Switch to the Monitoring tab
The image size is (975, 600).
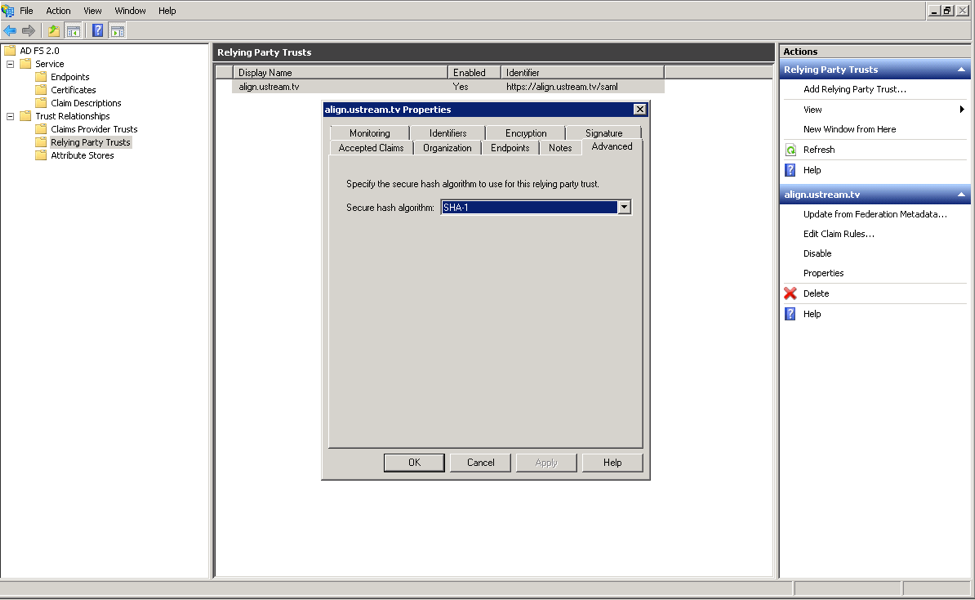[370, 133]
